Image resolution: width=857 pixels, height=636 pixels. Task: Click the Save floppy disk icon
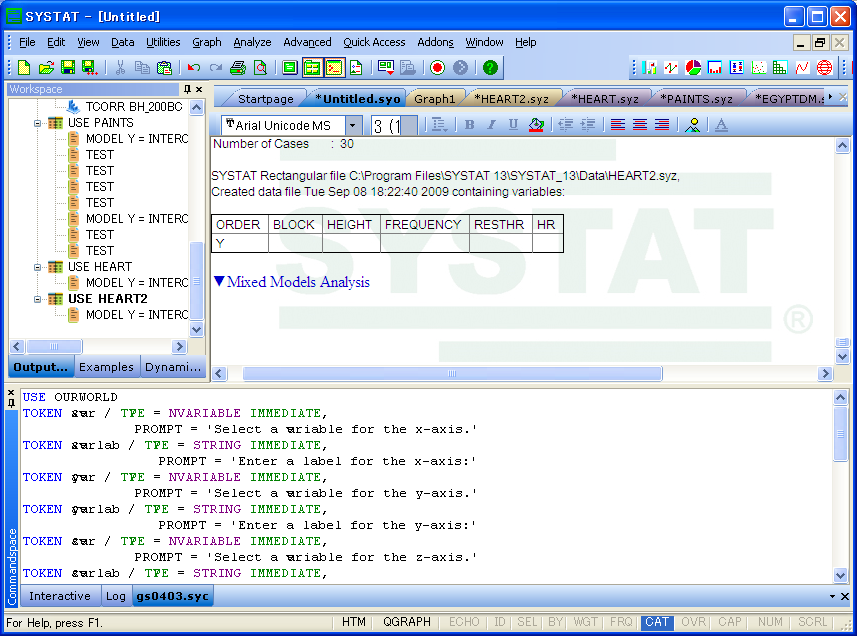pos(68,68)
